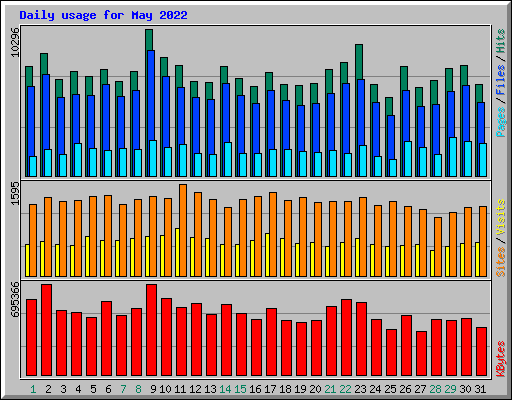Click day label 9 on the x-axis
This screenshot has width=512, height=400.
click(153, 389)
